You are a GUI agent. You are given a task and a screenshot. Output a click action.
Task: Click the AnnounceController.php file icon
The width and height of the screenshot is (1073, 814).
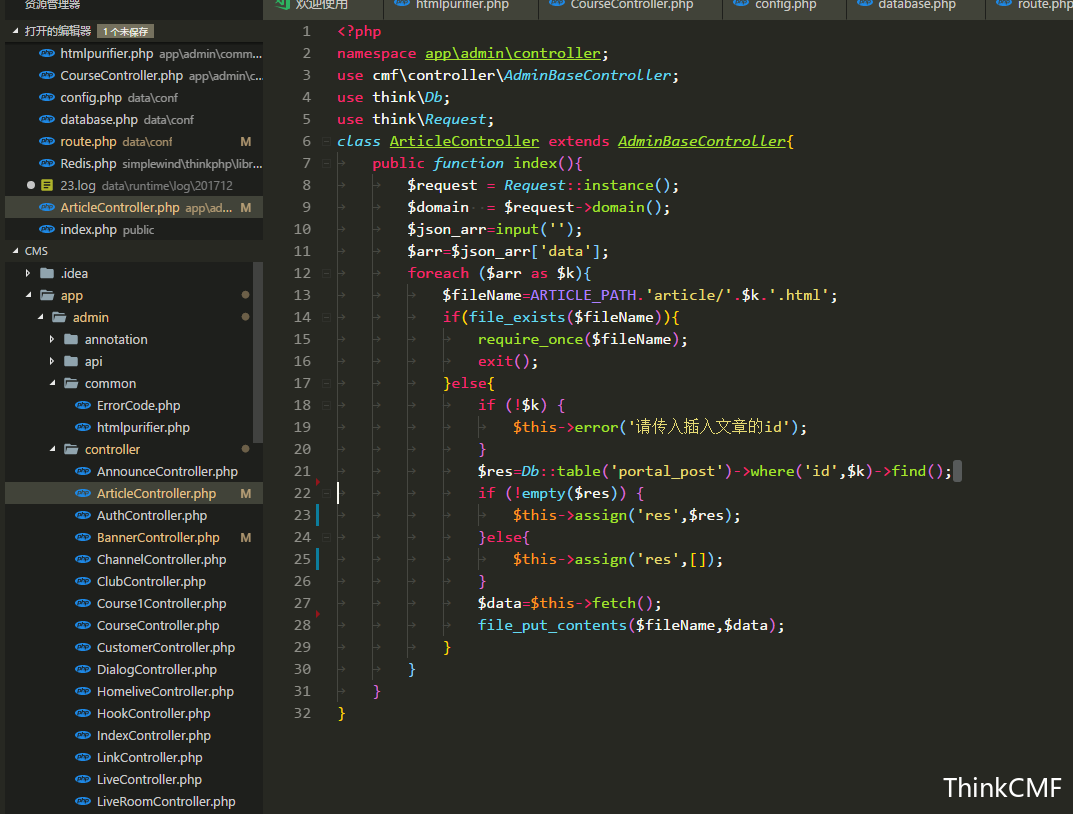point(83,471)
